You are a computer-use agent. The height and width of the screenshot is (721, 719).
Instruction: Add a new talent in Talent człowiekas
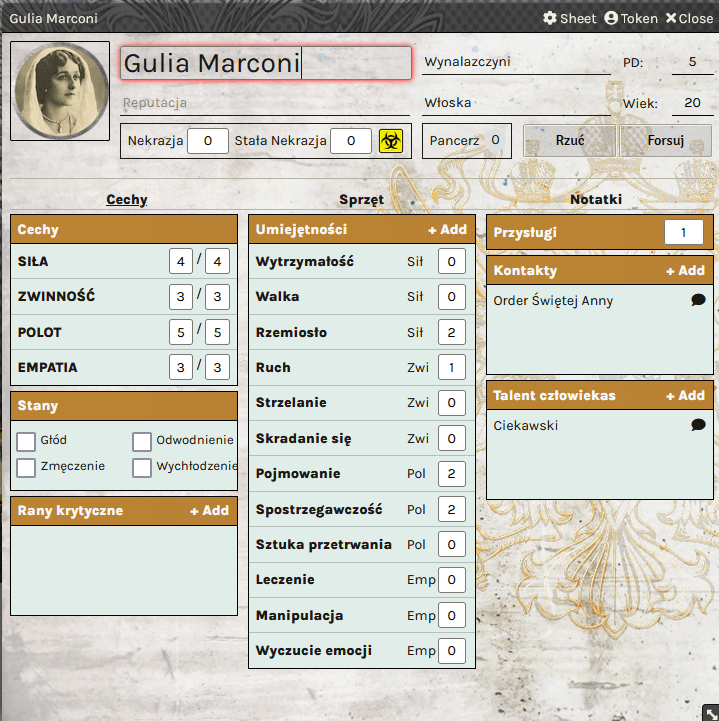(685, 395)
